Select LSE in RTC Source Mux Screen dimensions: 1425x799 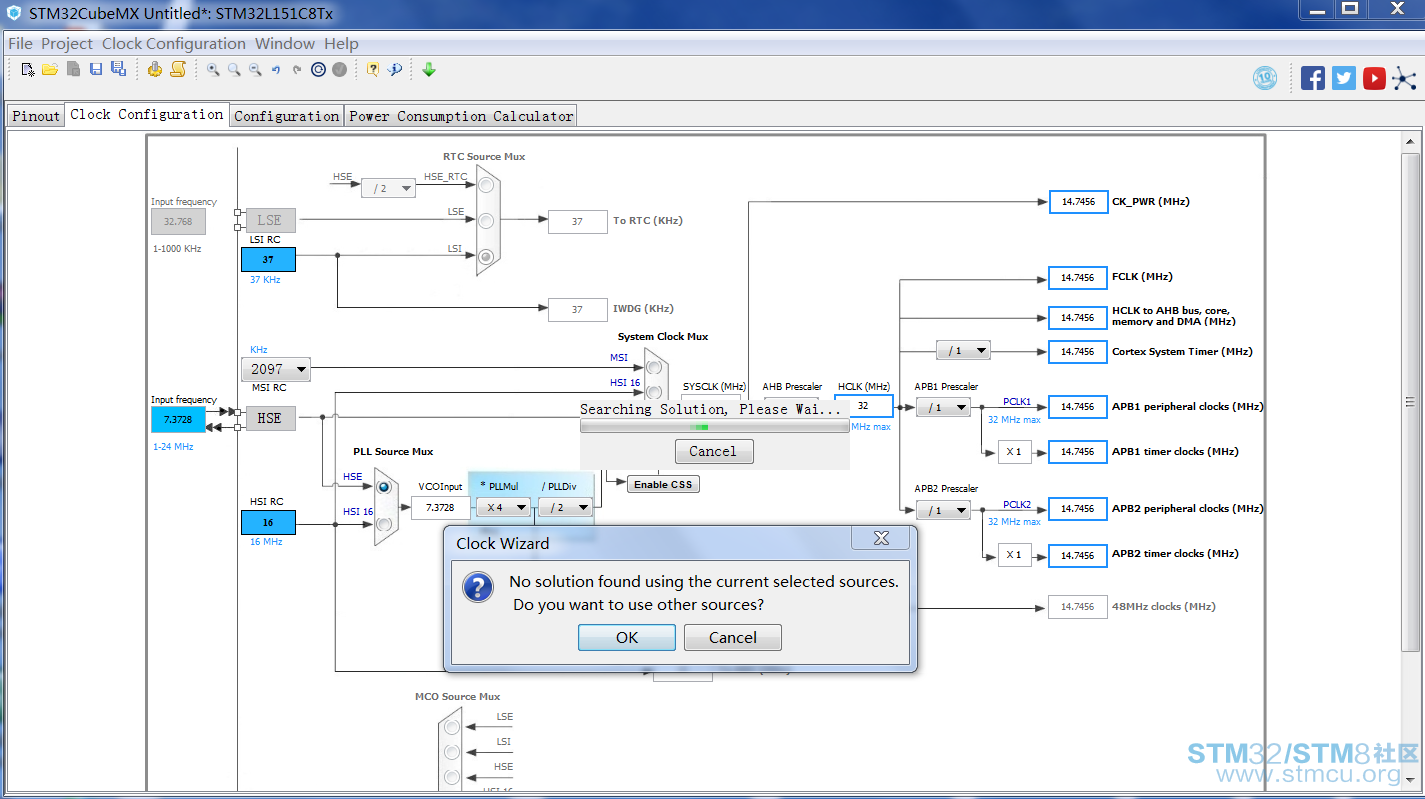point(486,220)
